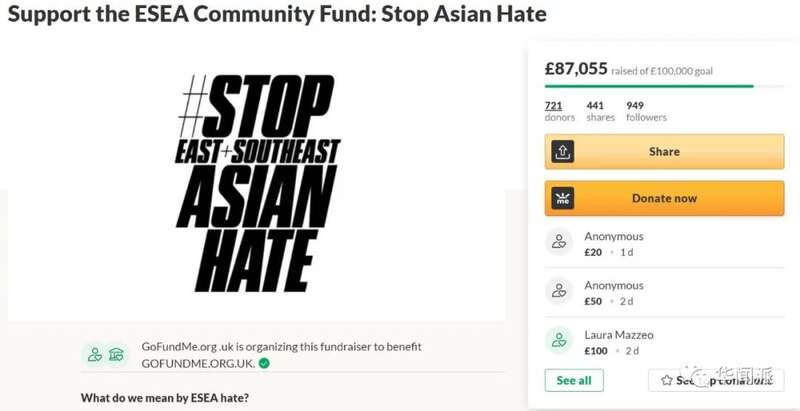Click the star icon in top donations
The height and width of the screenshot is (411, 800).
(666, 380)
